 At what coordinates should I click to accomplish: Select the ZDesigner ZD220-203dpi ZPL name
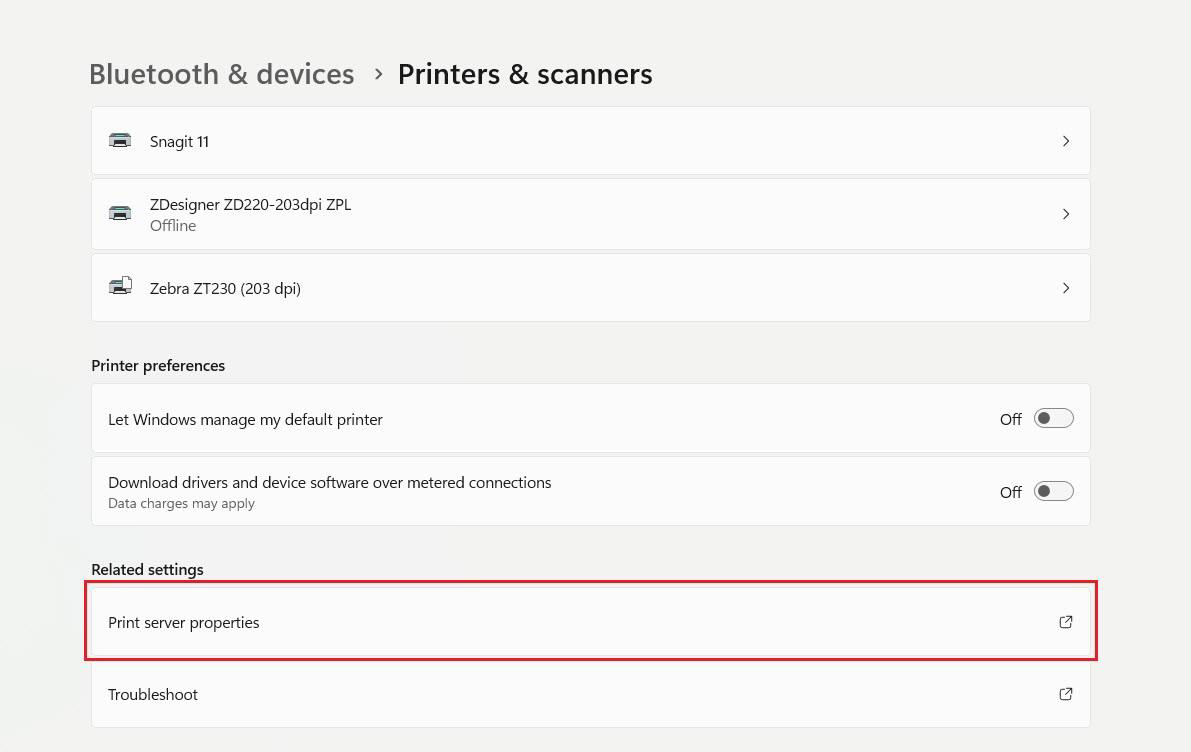250,204
